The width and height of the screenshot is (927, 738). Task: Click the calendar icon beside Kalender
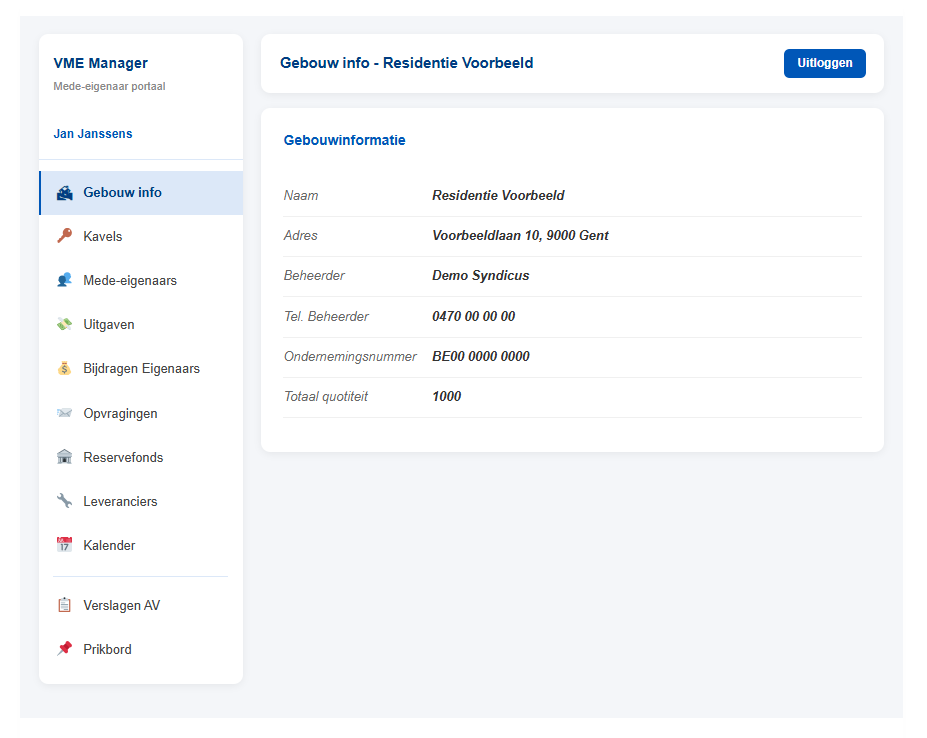pos(64,545)
